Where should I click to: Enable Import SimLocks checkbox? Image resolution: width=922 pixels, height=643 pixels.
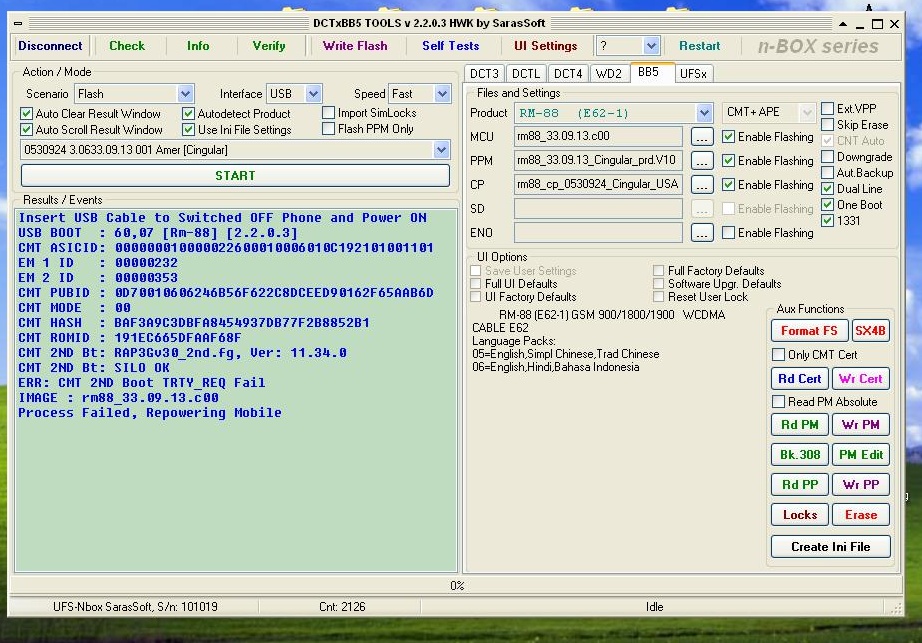click(329, 112)
